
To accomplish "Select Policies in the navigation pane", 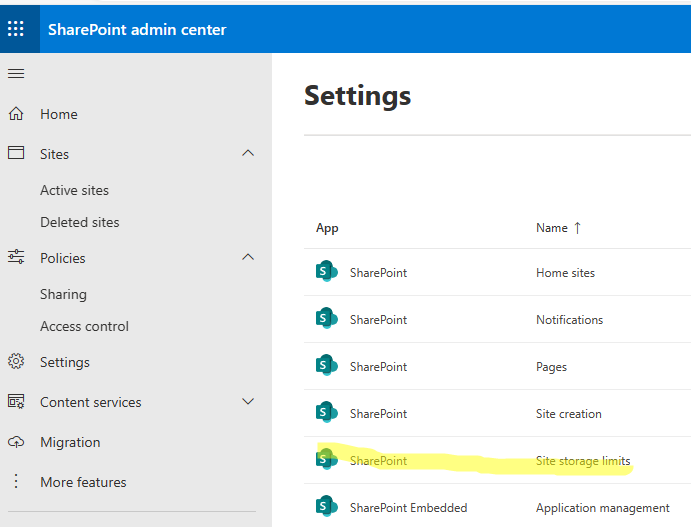I will (x=63, y=258).
